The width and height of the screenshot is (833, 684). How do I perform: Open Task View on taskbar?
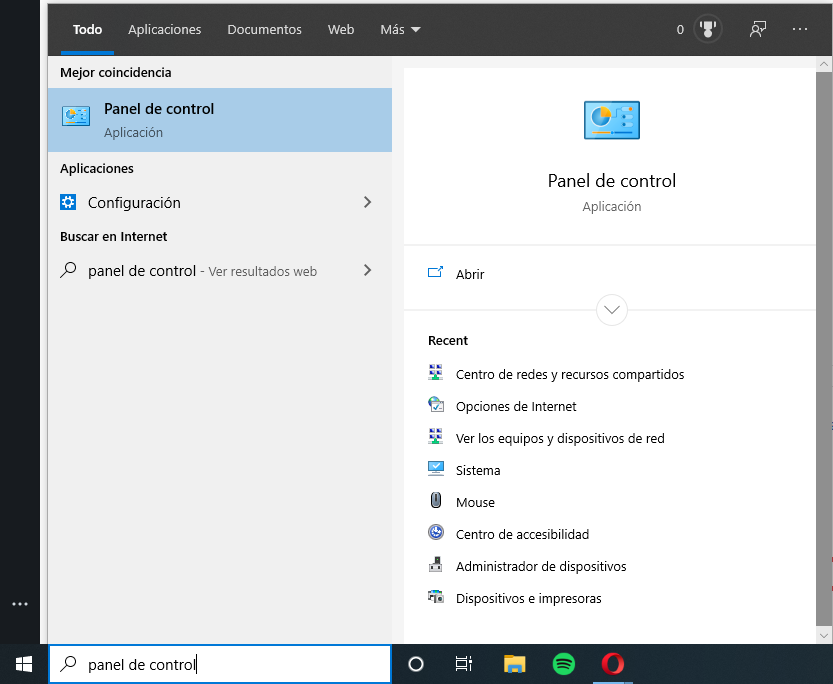coord(464,664)
